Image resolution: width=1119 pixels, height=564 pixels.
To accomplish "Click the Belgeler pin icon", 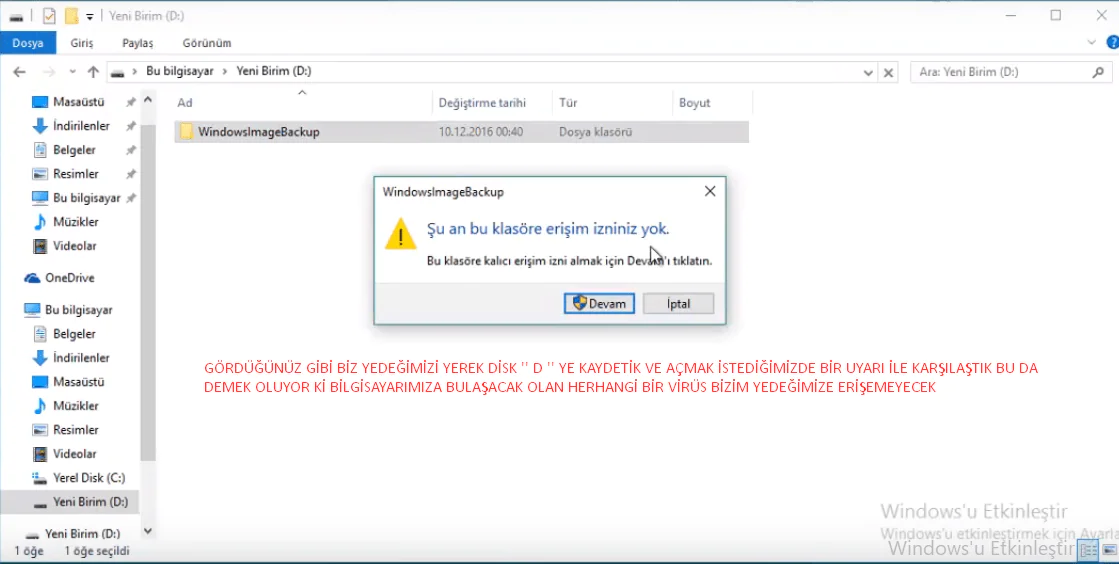I will coord(131,151).
